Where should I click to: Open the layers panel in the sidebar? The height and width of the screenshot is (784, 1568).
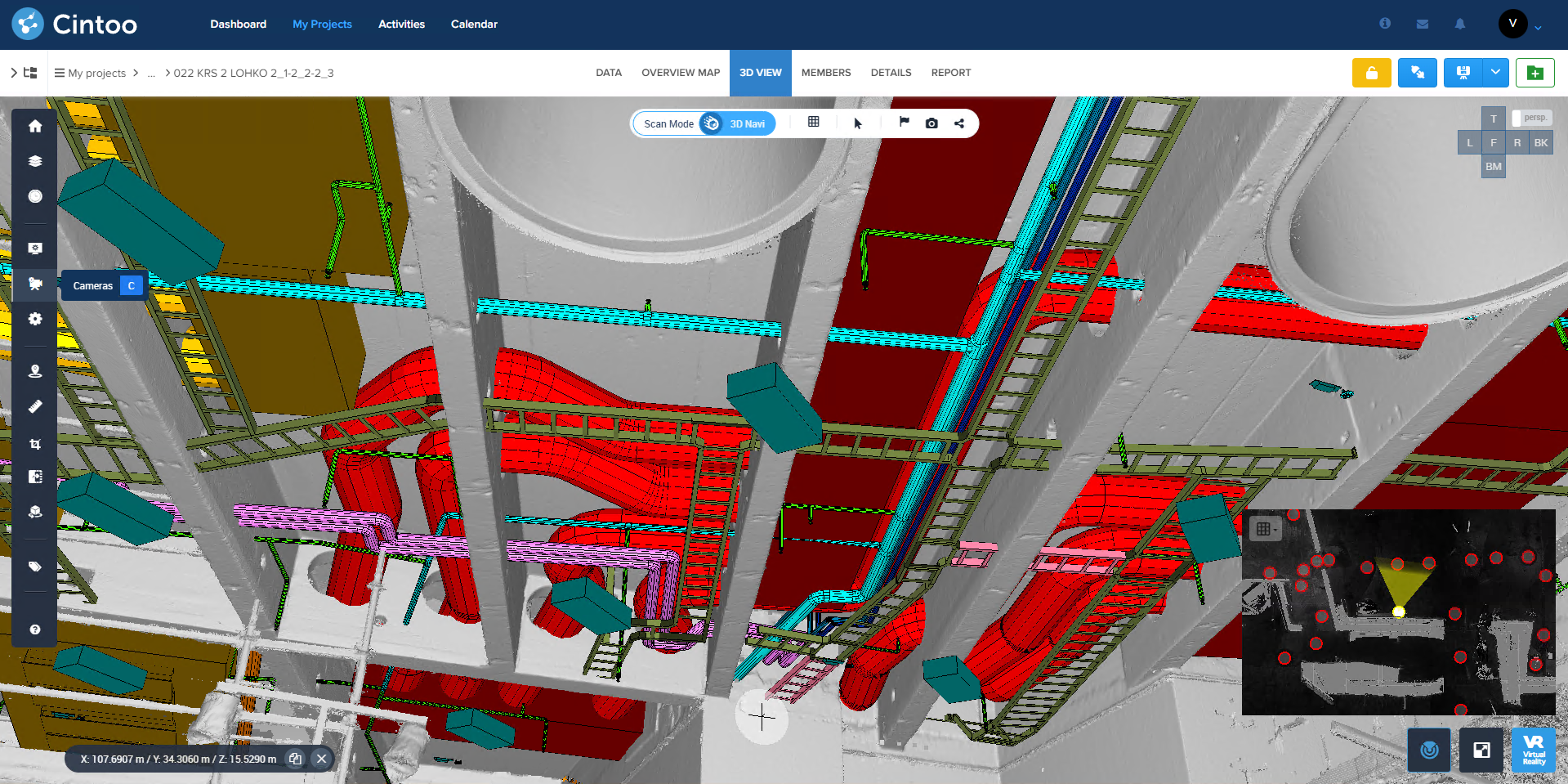(35, 161)
